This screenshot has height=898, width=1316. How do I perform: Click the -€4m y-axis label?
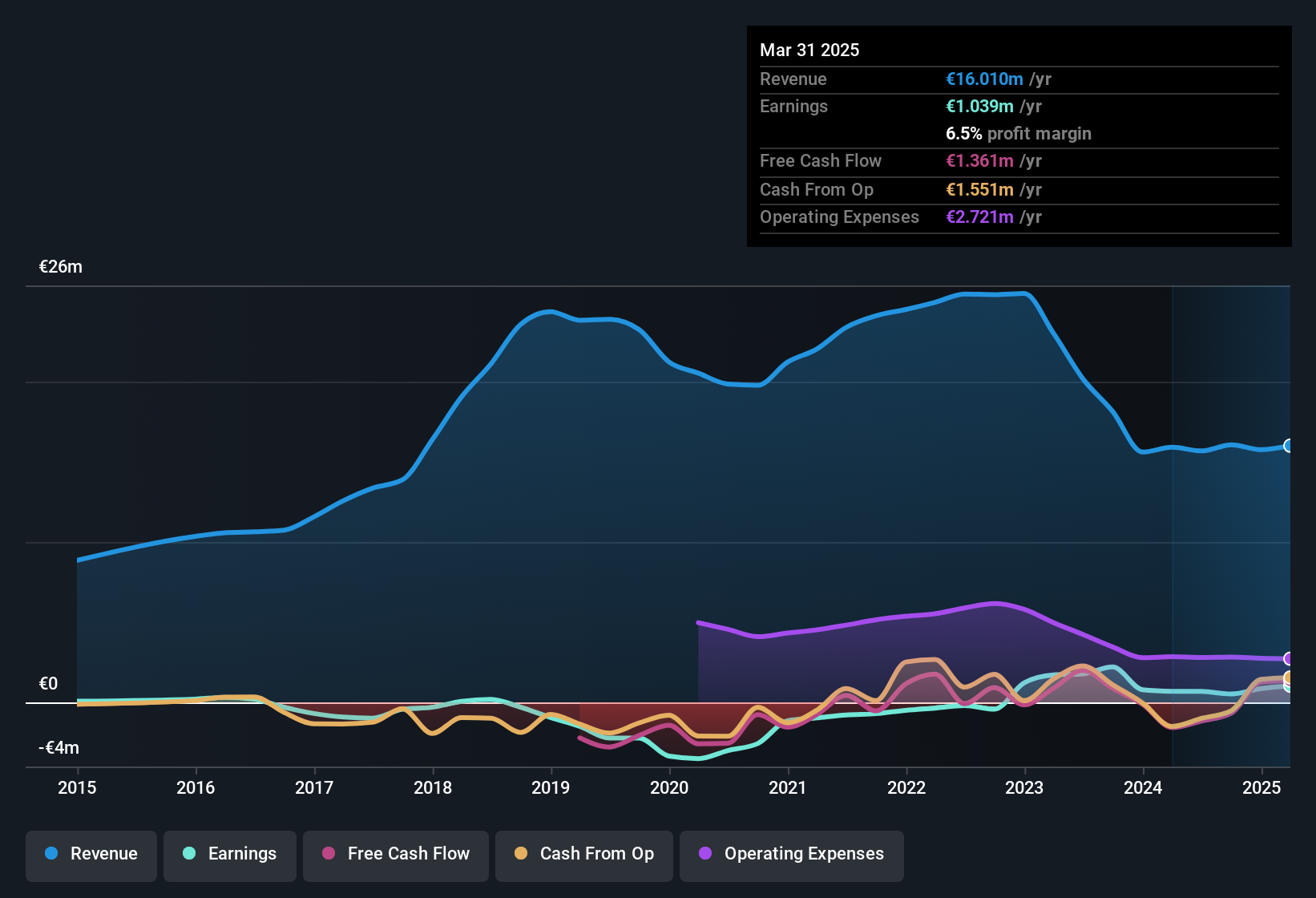59,748
